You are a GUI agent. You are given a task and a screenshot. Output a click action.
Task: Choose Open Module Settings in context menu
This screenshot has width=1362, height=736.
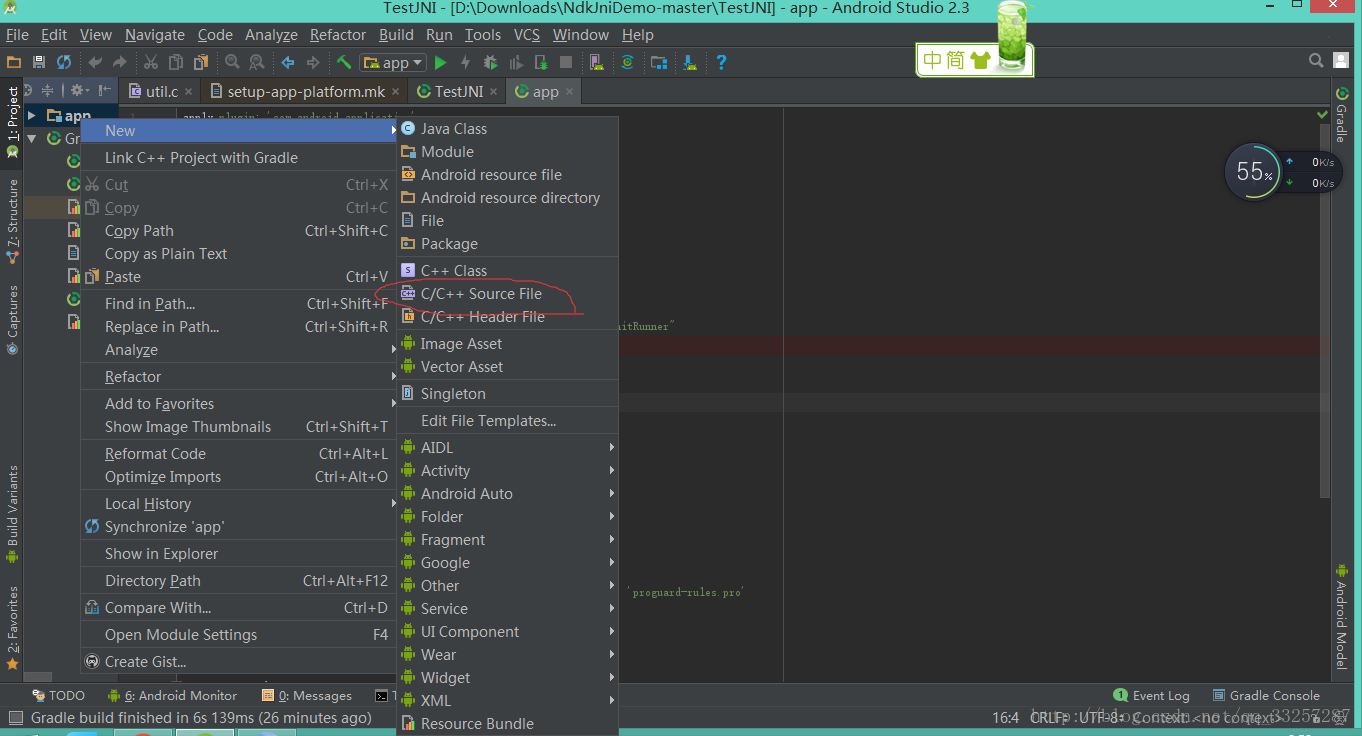[x=239, y=635]
